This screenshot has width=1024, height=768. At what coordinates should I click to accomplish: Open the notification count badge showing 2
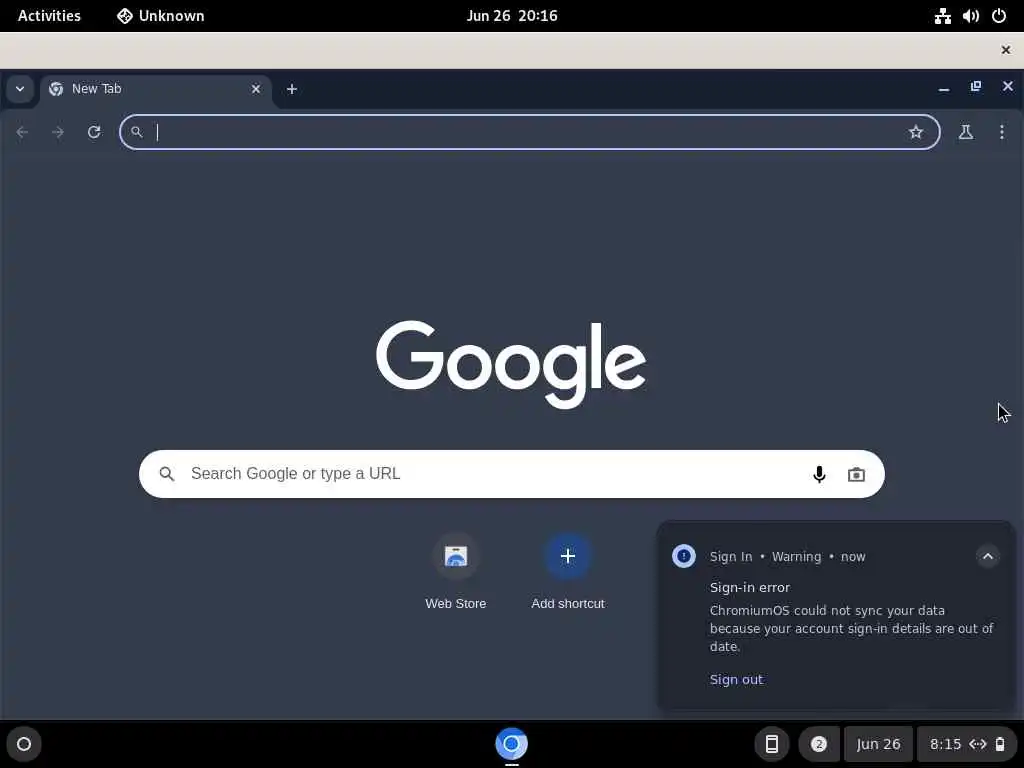point(818,744)
